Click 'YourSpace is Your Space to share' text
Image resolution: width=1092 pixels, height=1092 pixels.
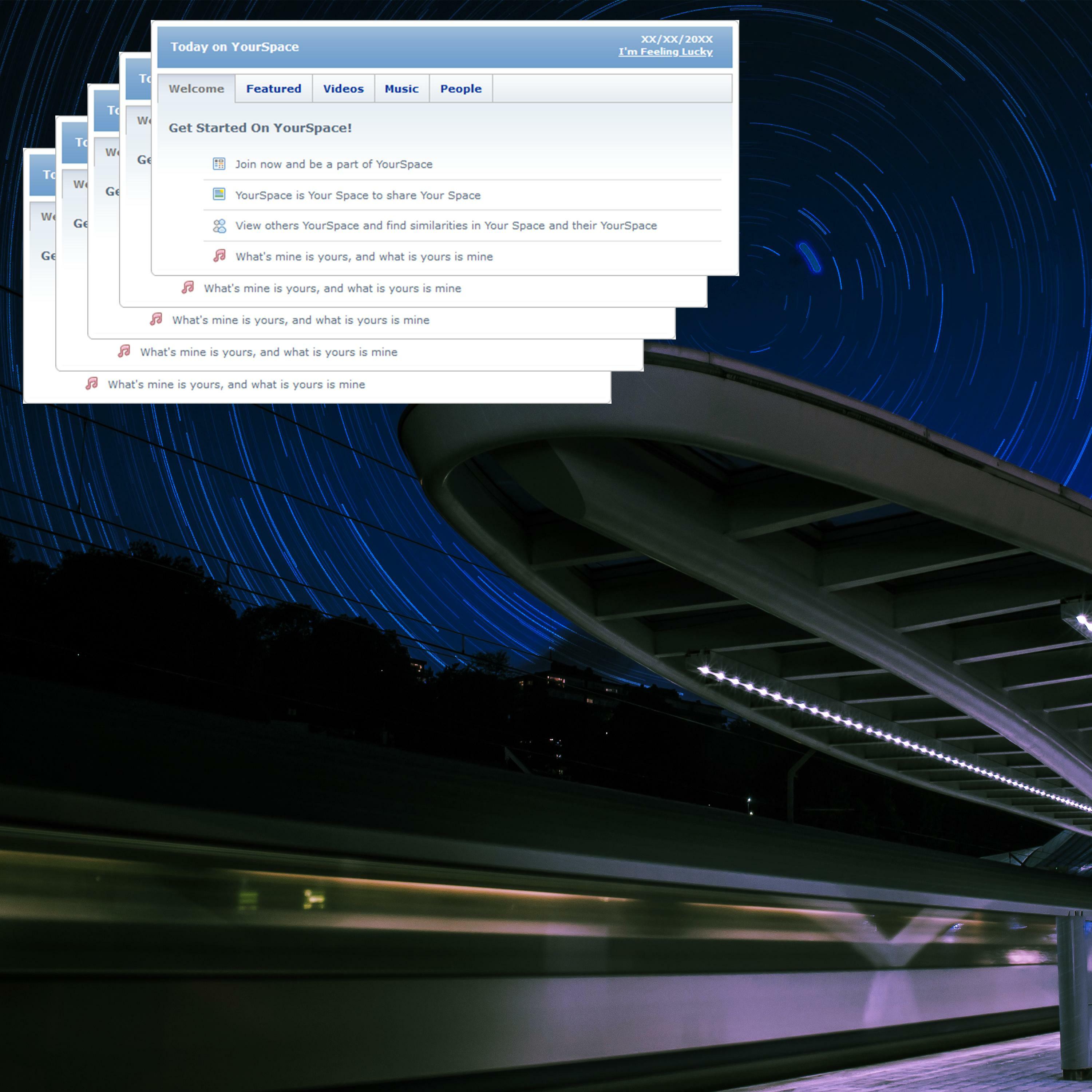358,195
